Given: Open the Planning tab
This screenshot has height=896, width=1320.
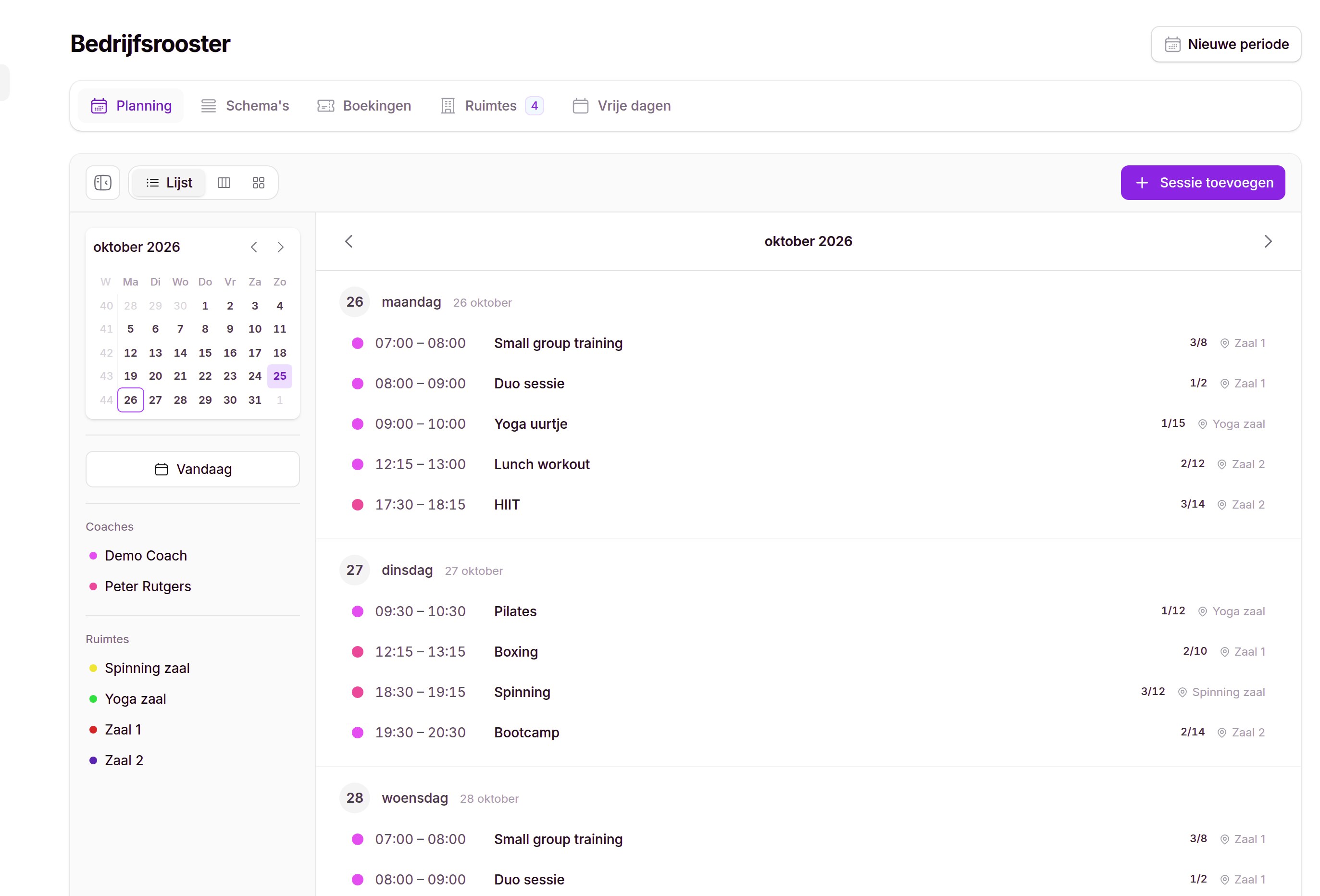Looking at the screenshot, I should [131, 106].
